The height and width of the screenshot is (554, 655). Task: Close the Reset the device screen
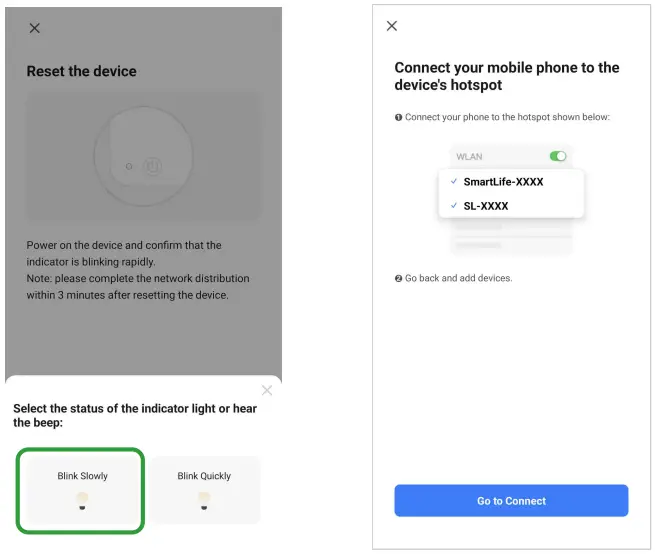pos(35,28)
